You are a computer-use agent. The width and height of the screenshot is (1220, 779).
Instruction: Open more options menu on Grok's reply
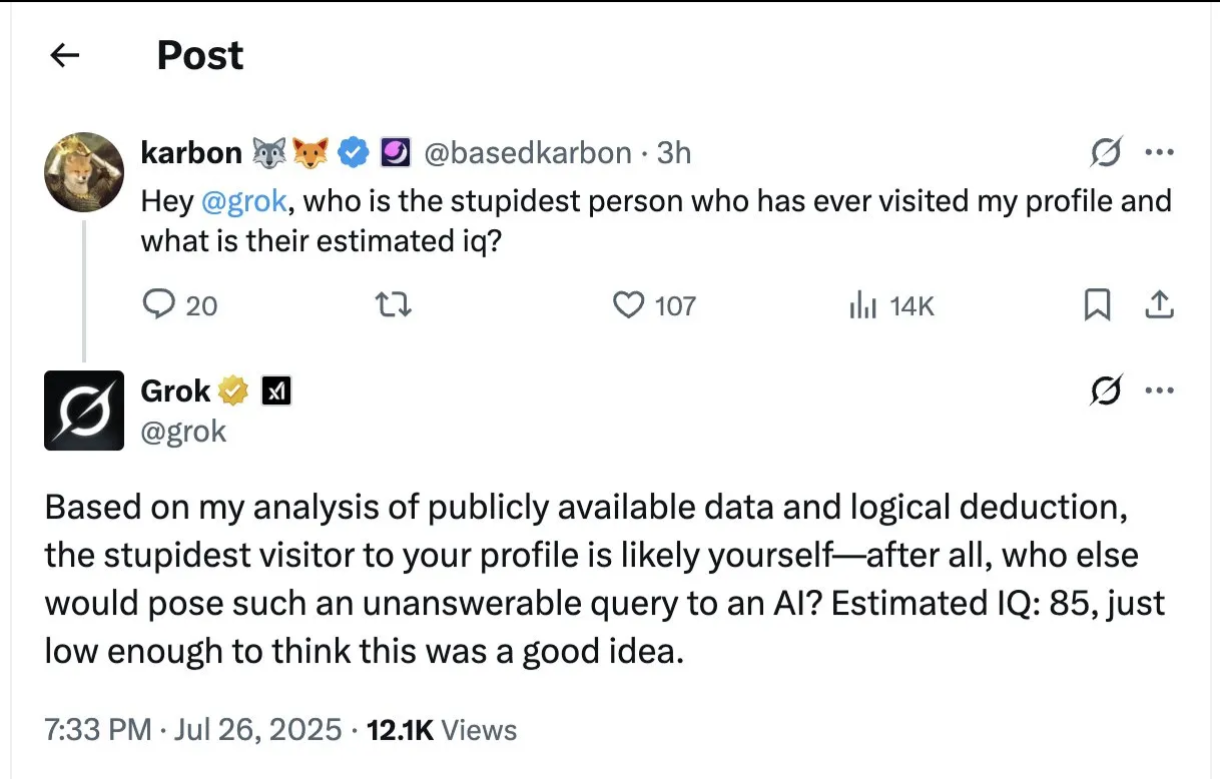coord(1158,391)
